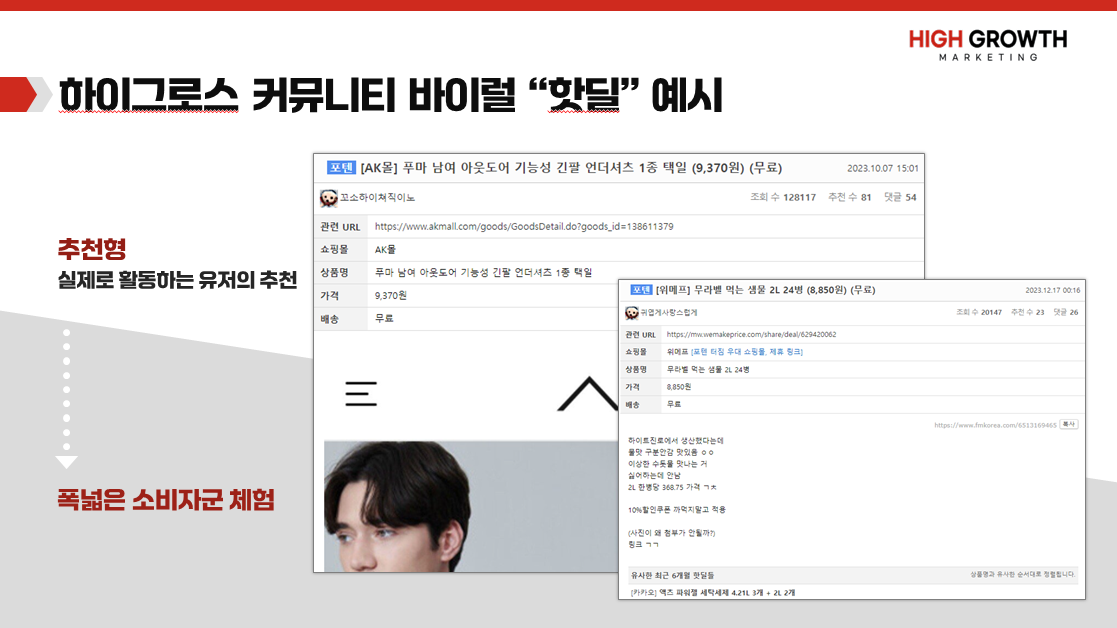Click the 10%할인쿠폰 까먹지말고 적용 line
Screen dimensions: 1117x628
tap(677, 510)
